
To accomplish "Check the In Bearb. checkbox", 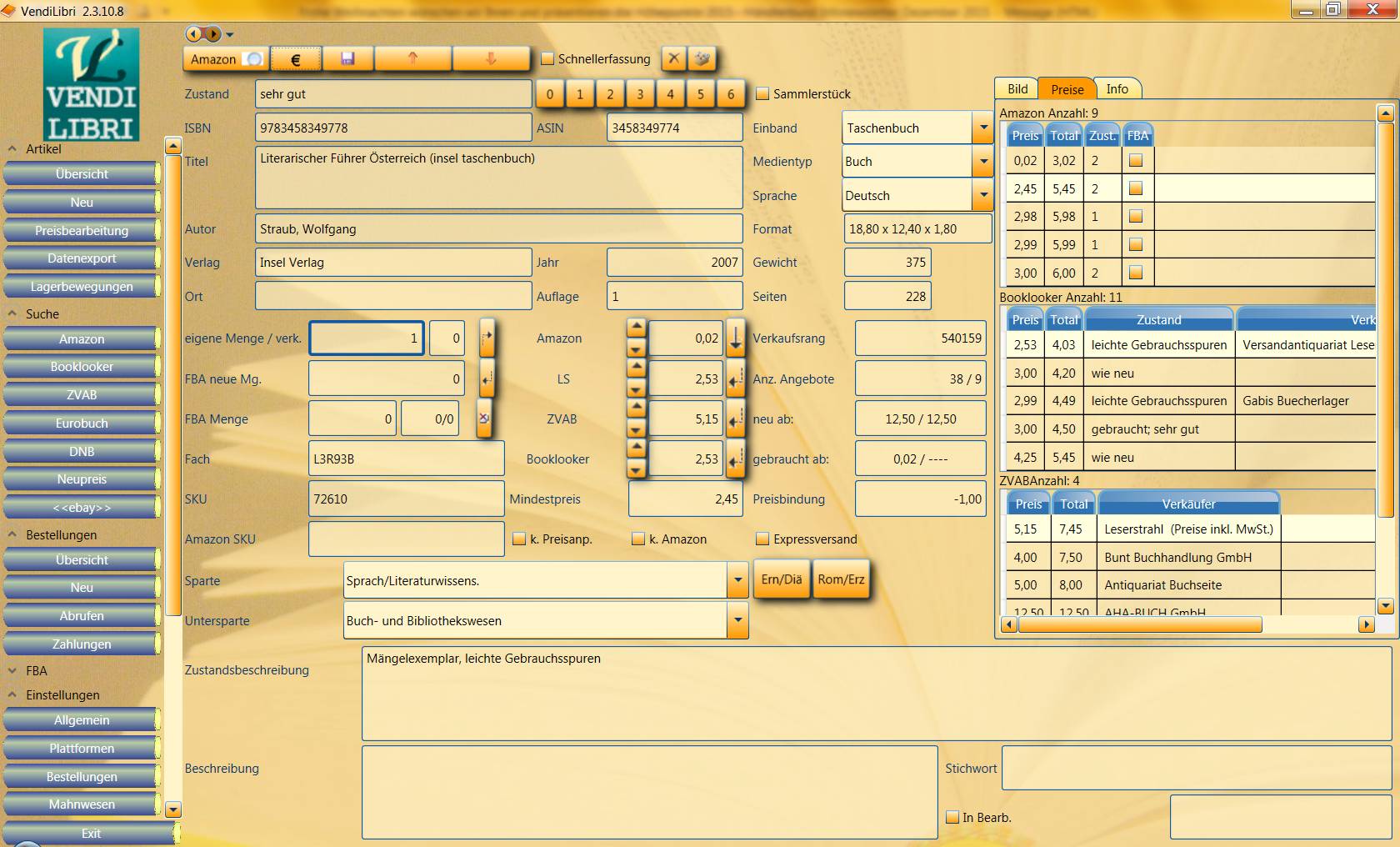I will coord(952,818).
